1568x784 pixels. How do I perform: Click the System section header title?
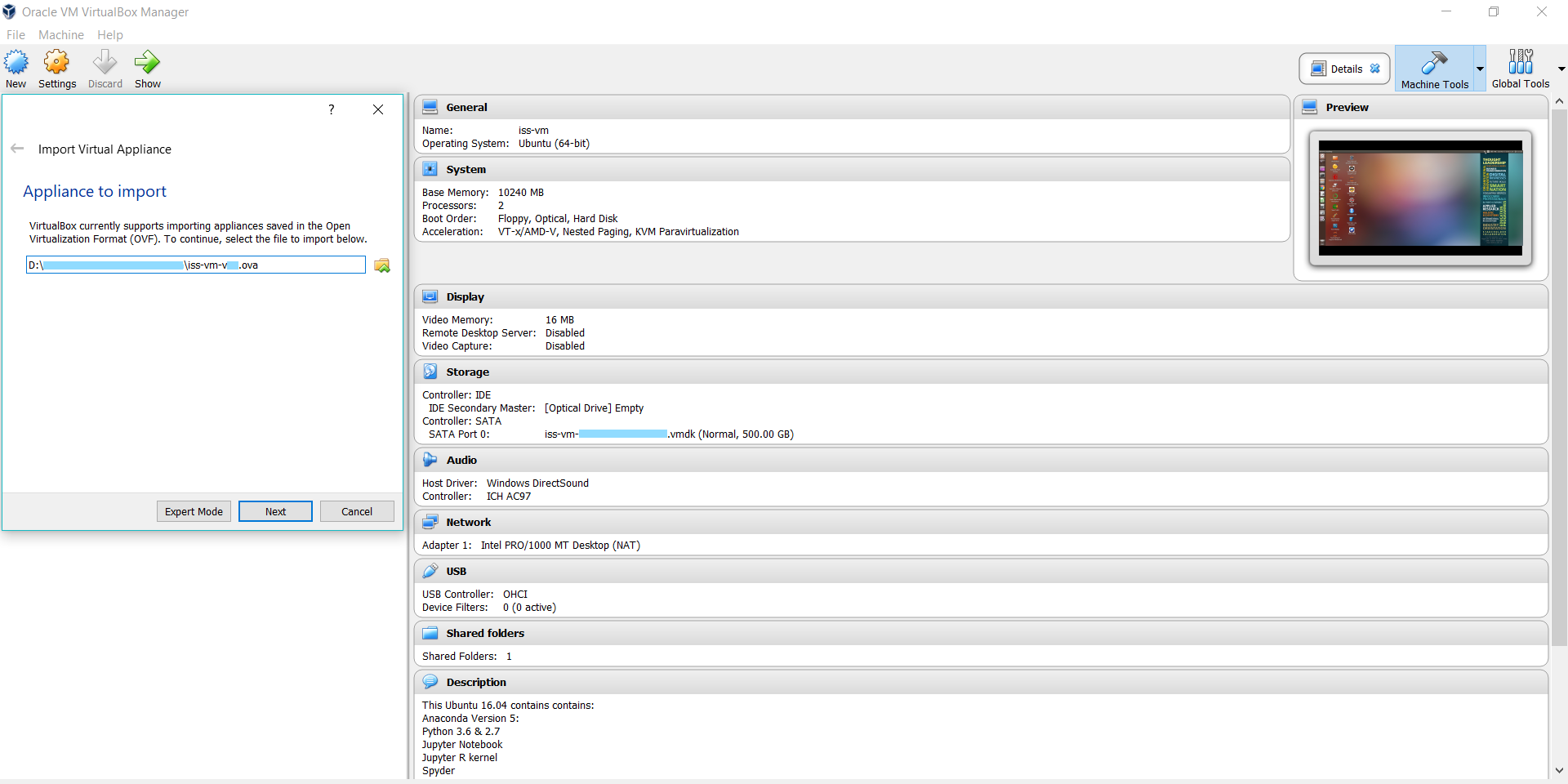point(465,169)
